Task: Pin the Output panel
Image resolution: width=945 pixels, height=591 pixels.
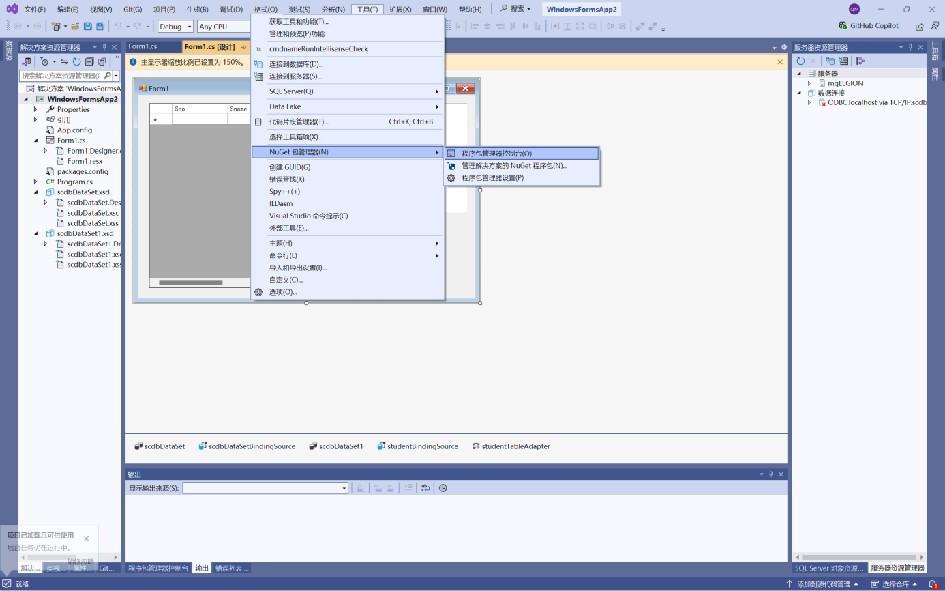Action: coord(771,475)
